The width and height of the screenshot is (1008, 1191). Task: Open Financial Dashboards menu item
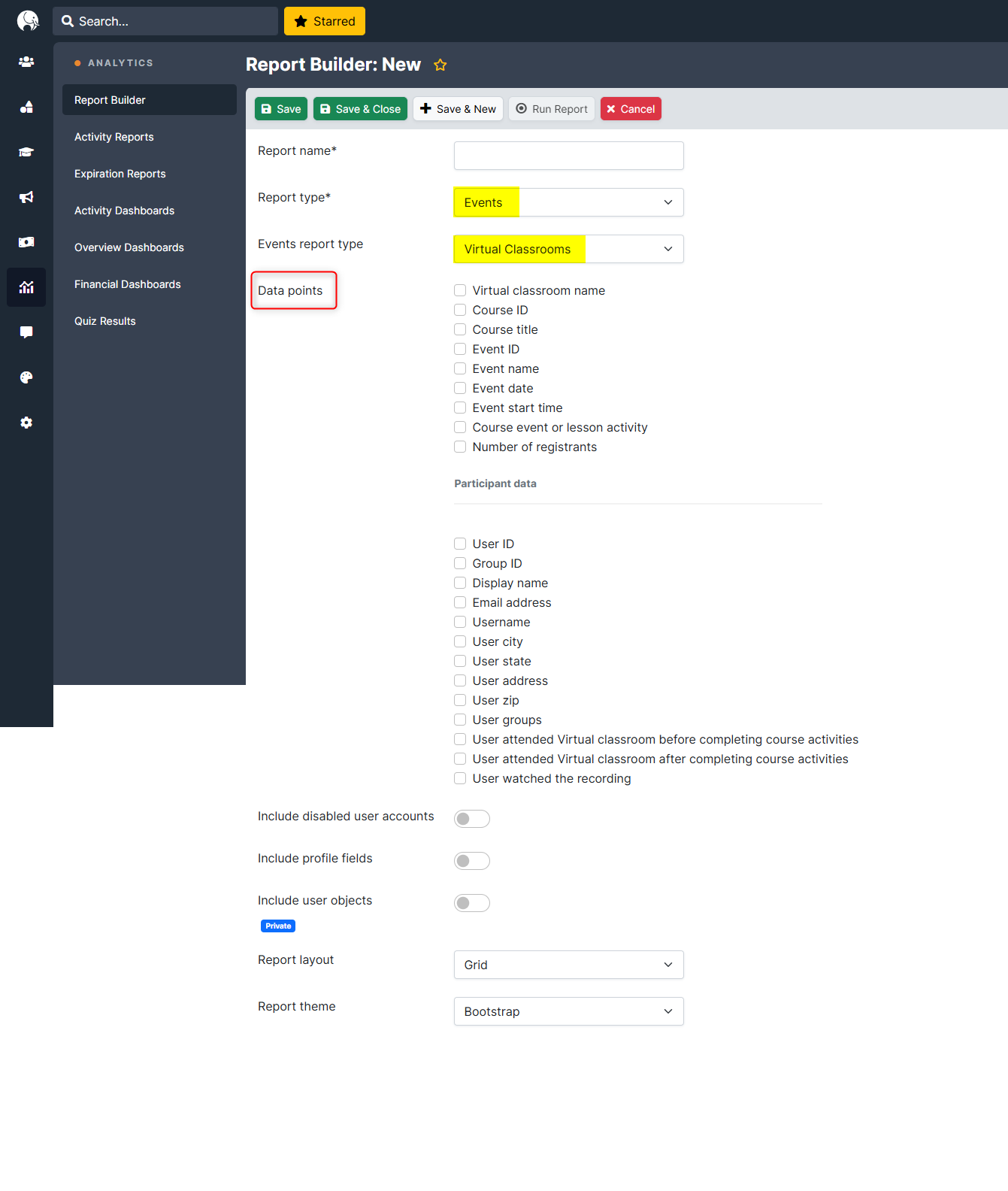[x=128, y=284]
